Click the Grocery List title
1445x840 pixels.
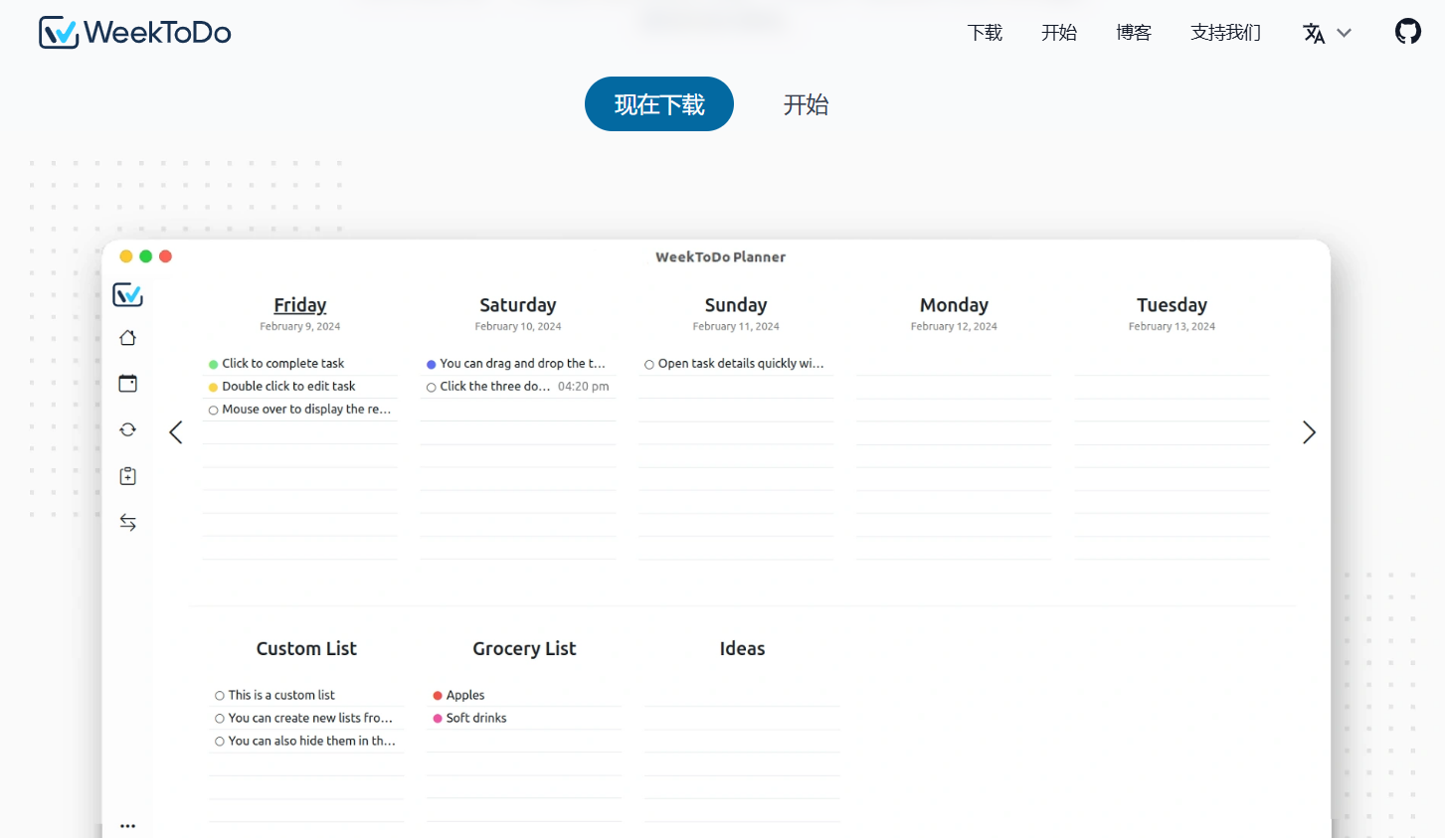pos(524,648)
